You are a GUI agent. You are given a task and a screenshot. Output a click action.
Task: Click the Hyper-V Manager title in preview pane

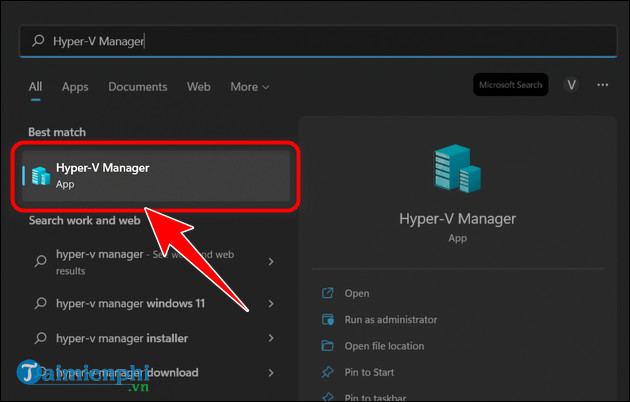[x=457, y=219]
